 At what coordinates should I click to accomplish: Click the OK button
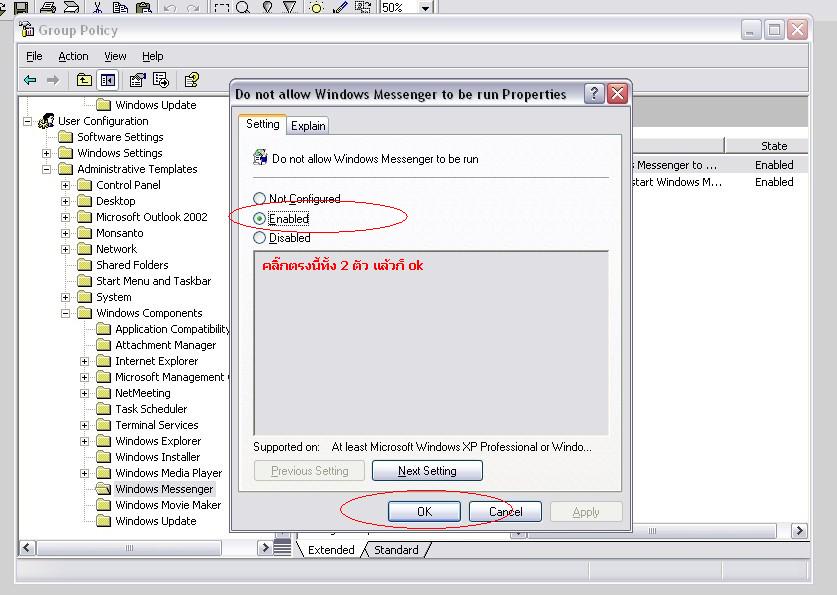click(x=424, y=512)
